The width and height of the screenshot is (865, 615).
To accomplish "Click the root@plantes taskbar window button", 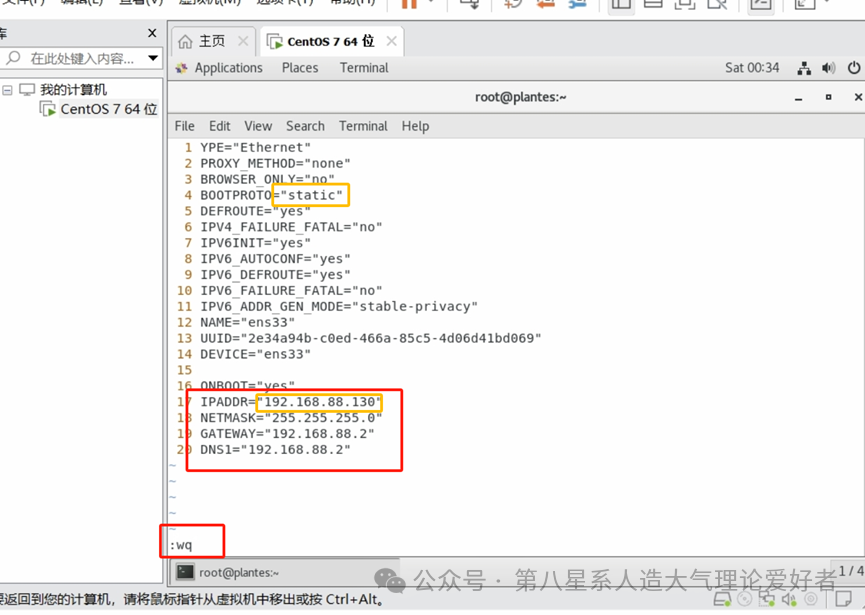I will pyautogui.click(x=232, y=572).
